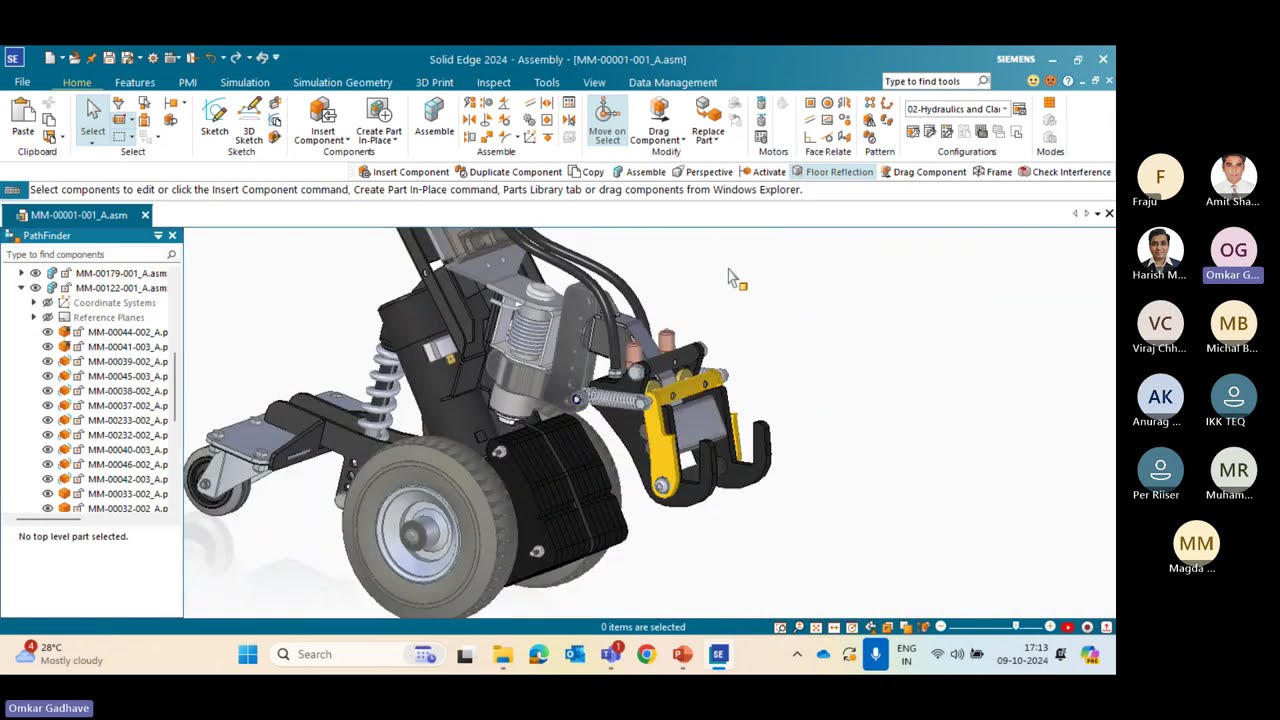Image resolution: width=1280 pixels, height=720 pixels.
Task: Hide part MM-00033-002_A using eye icon
Action: [47, 494]
